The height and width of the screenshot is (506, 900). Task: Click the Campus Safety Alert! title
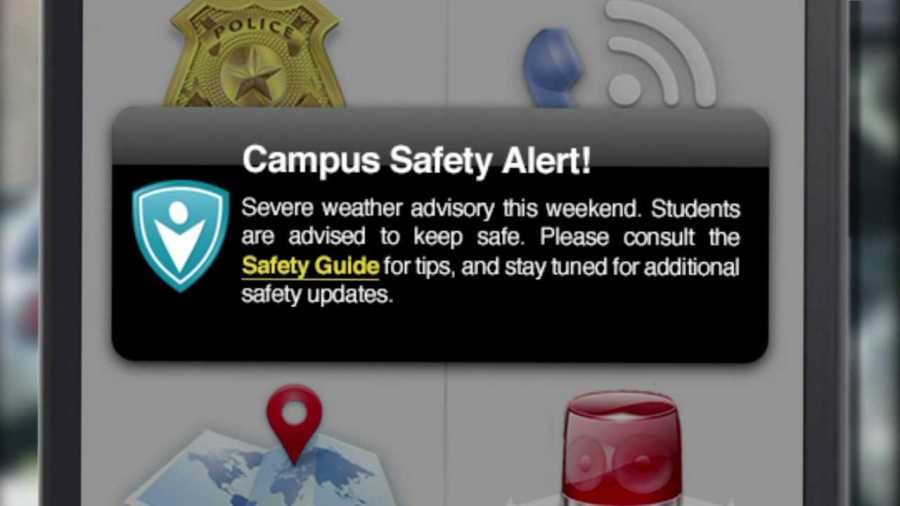click(416, 159)
